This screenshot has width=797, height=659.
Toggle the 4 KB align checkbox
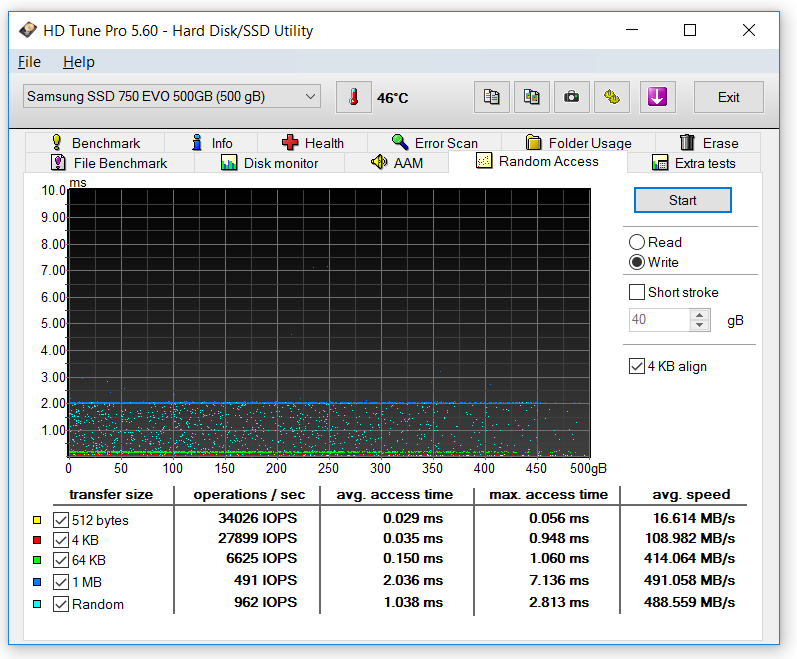click(x=637, y=366)
